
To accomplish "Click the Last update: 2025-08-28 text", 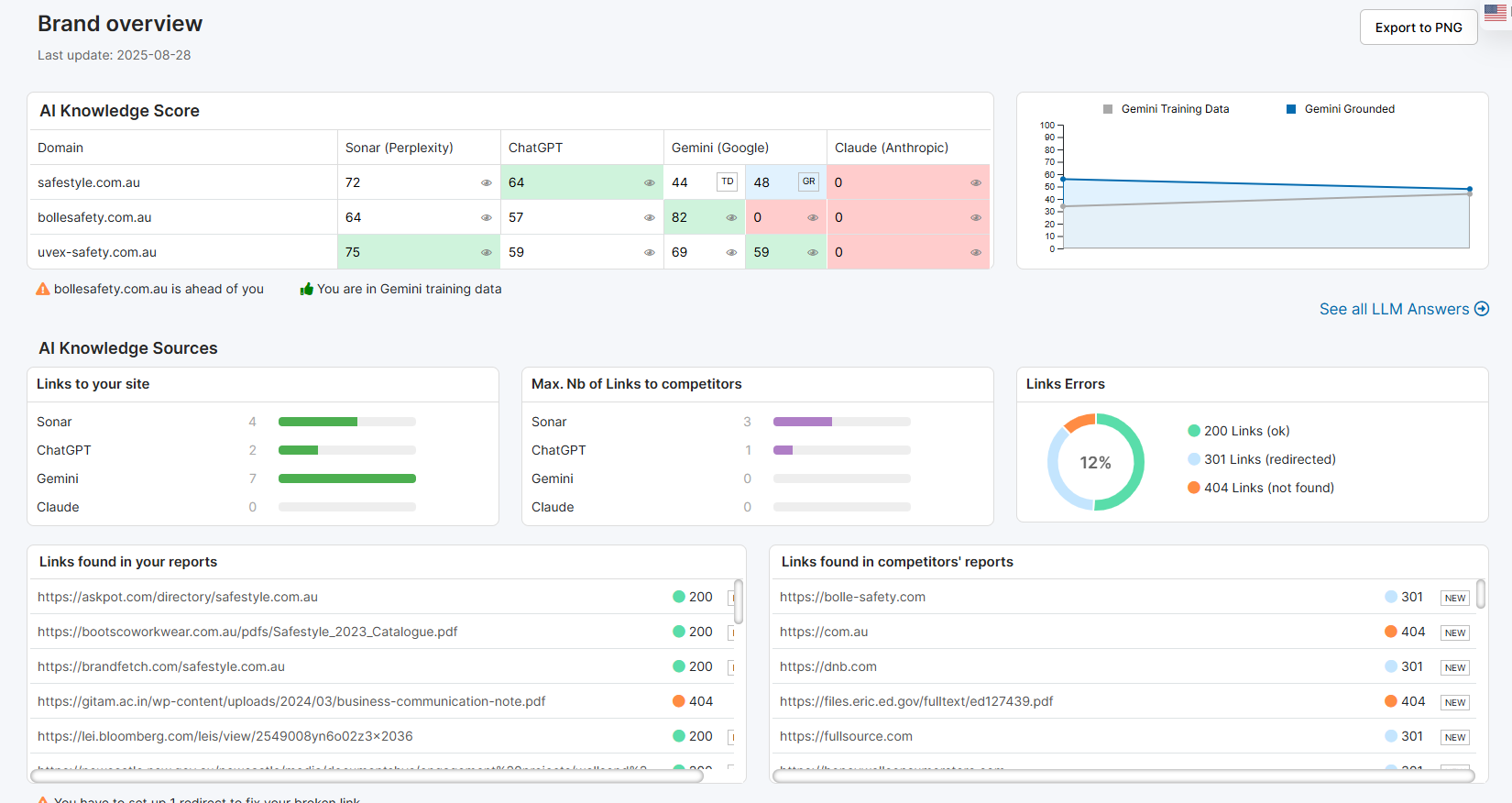I will (115, 55).
